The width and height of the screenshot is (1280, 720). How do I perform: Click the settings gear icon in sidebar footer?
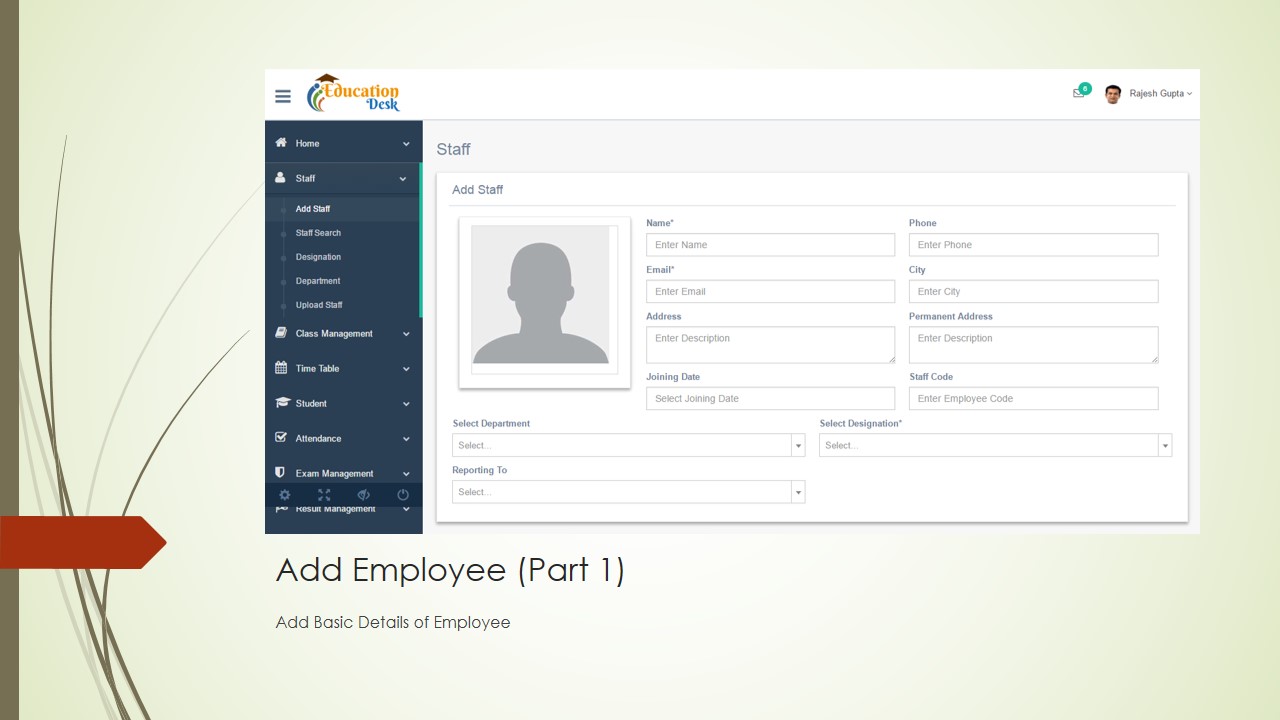pyautogui.click(x=285, y=495)
